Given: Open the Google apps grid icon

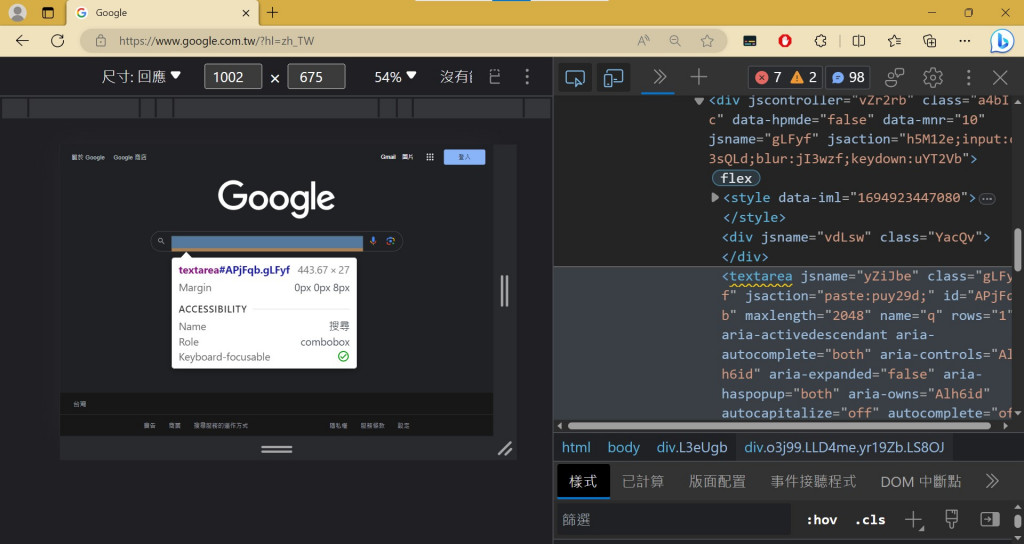Looking at the screenshot, I should click(x=430, y=157).
